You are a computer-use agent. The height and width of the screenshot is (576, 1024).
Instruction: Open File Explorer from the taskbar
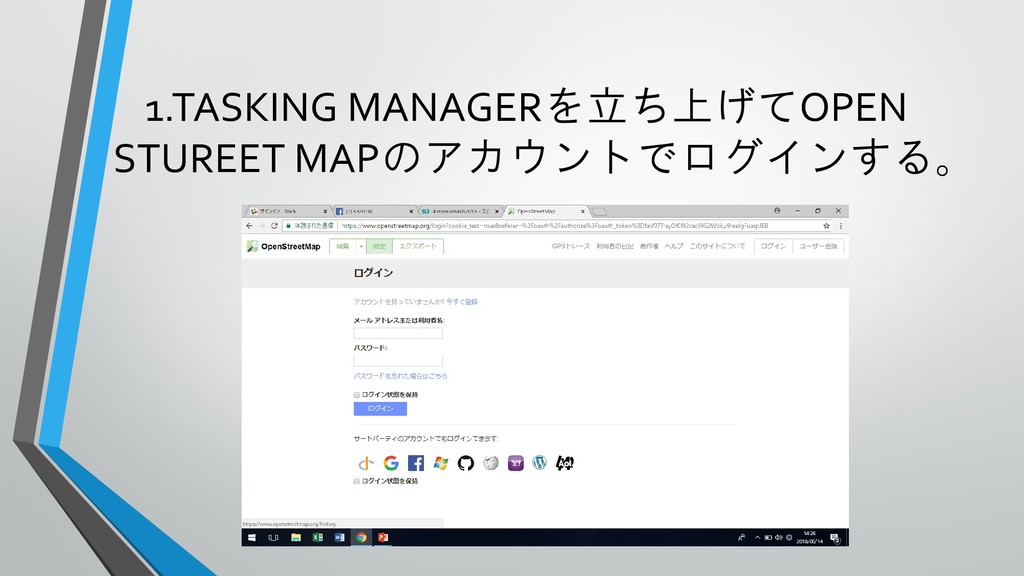pos(296,537)
